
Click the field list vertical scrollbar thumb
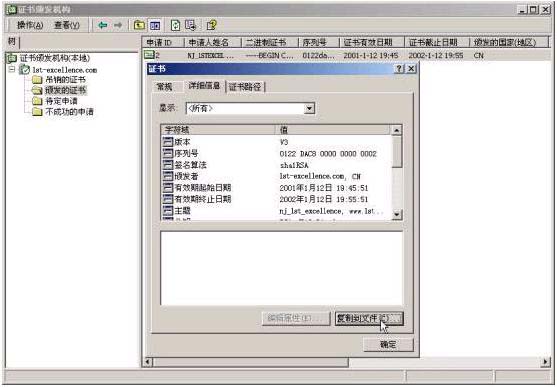(x=396, y=151)
